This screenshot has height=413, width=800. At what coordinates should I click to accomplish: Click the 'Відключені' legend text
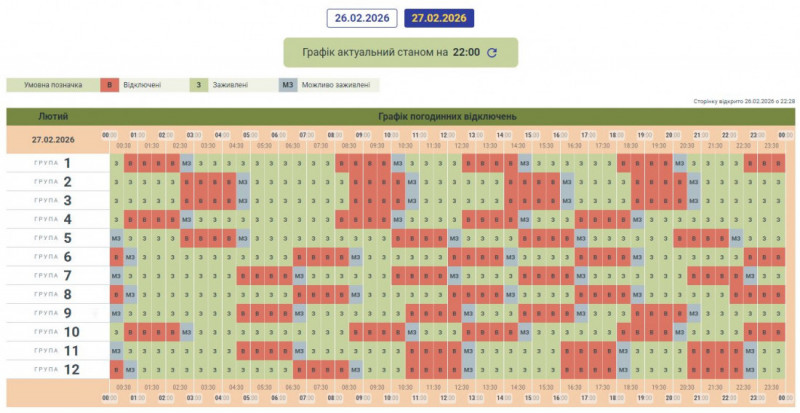pyautogui.click(x=142, y=85)
